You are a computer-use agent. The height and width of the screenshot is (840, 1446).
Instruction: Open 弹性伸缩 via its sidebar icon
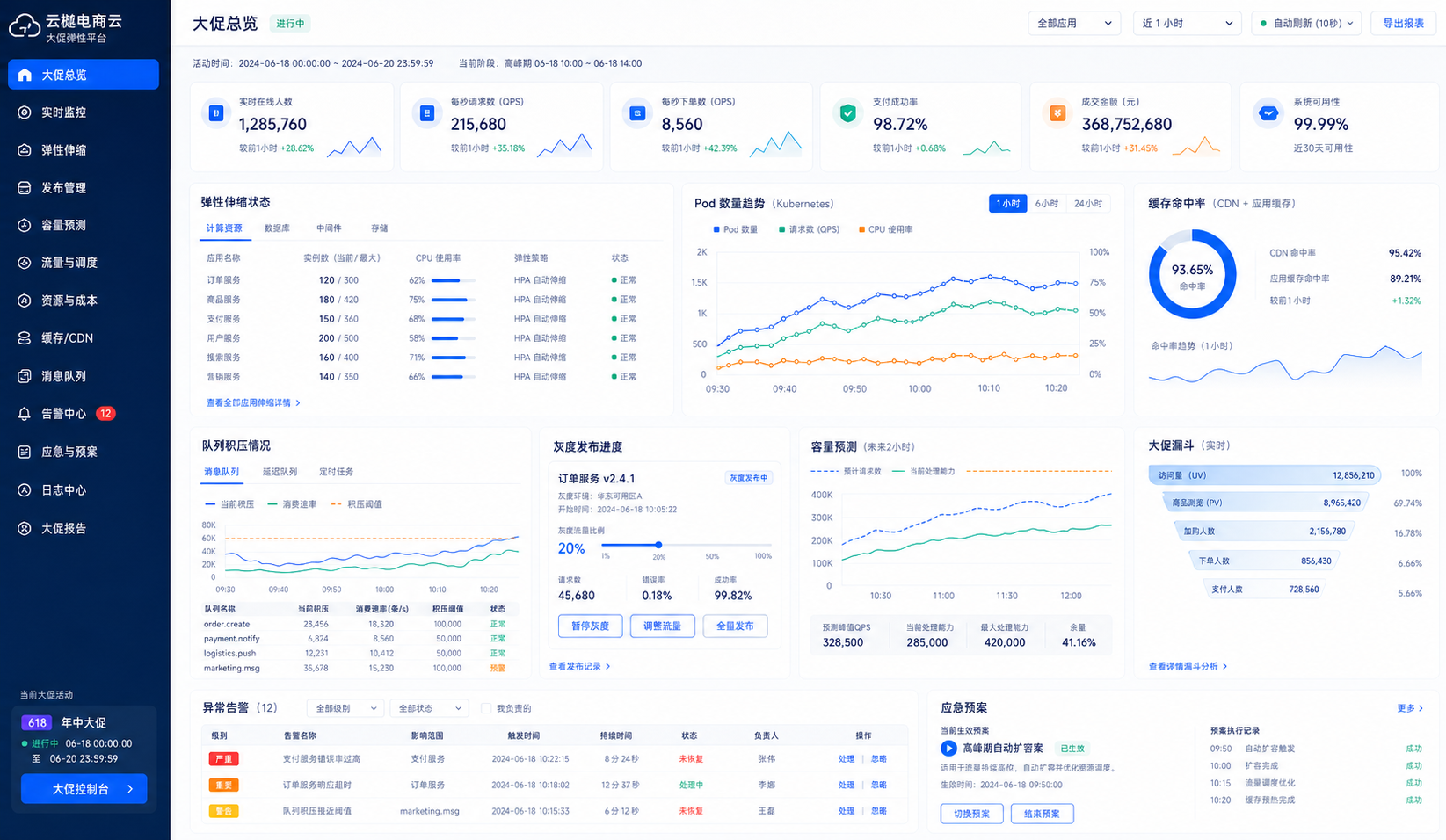pos(25,150)
